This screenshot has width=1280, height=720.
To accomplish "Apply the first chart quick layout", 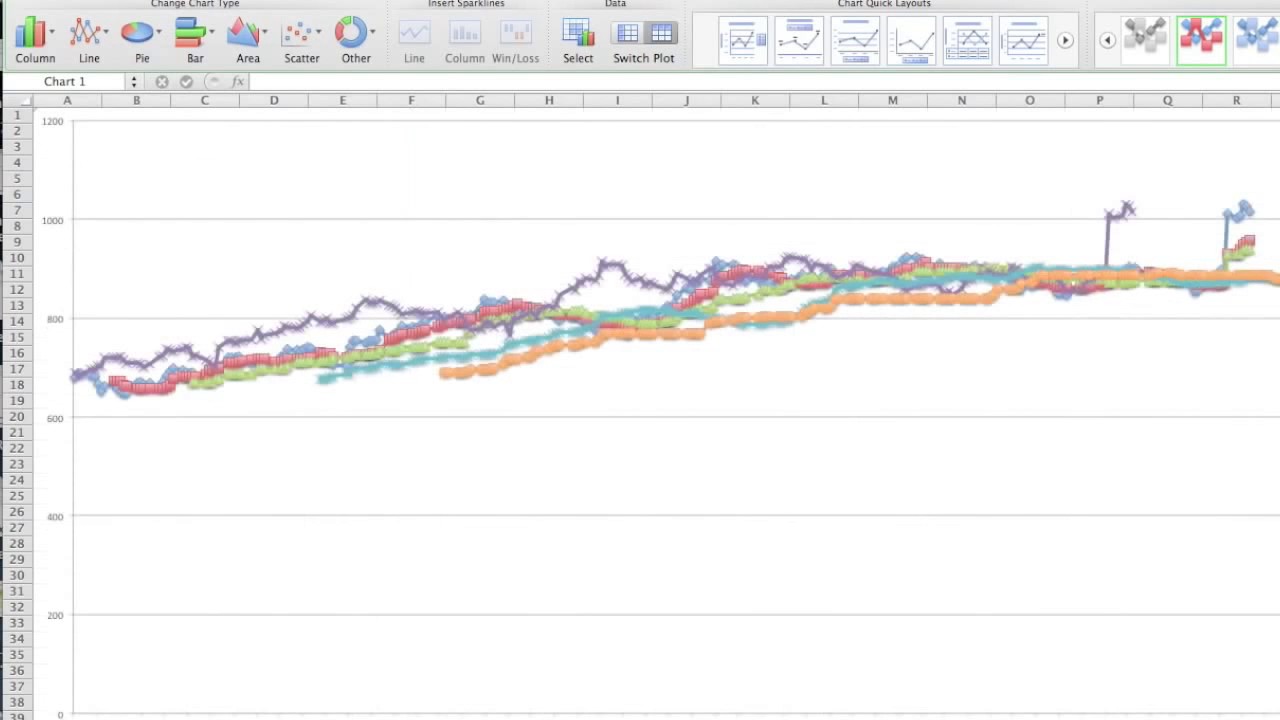I will (x=743, y=41).
